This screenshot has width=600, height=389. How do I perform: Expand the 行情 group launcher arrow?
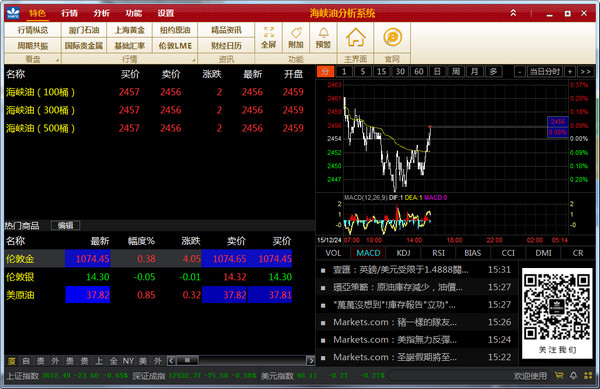pyautogui.click(x=194, y=60)
